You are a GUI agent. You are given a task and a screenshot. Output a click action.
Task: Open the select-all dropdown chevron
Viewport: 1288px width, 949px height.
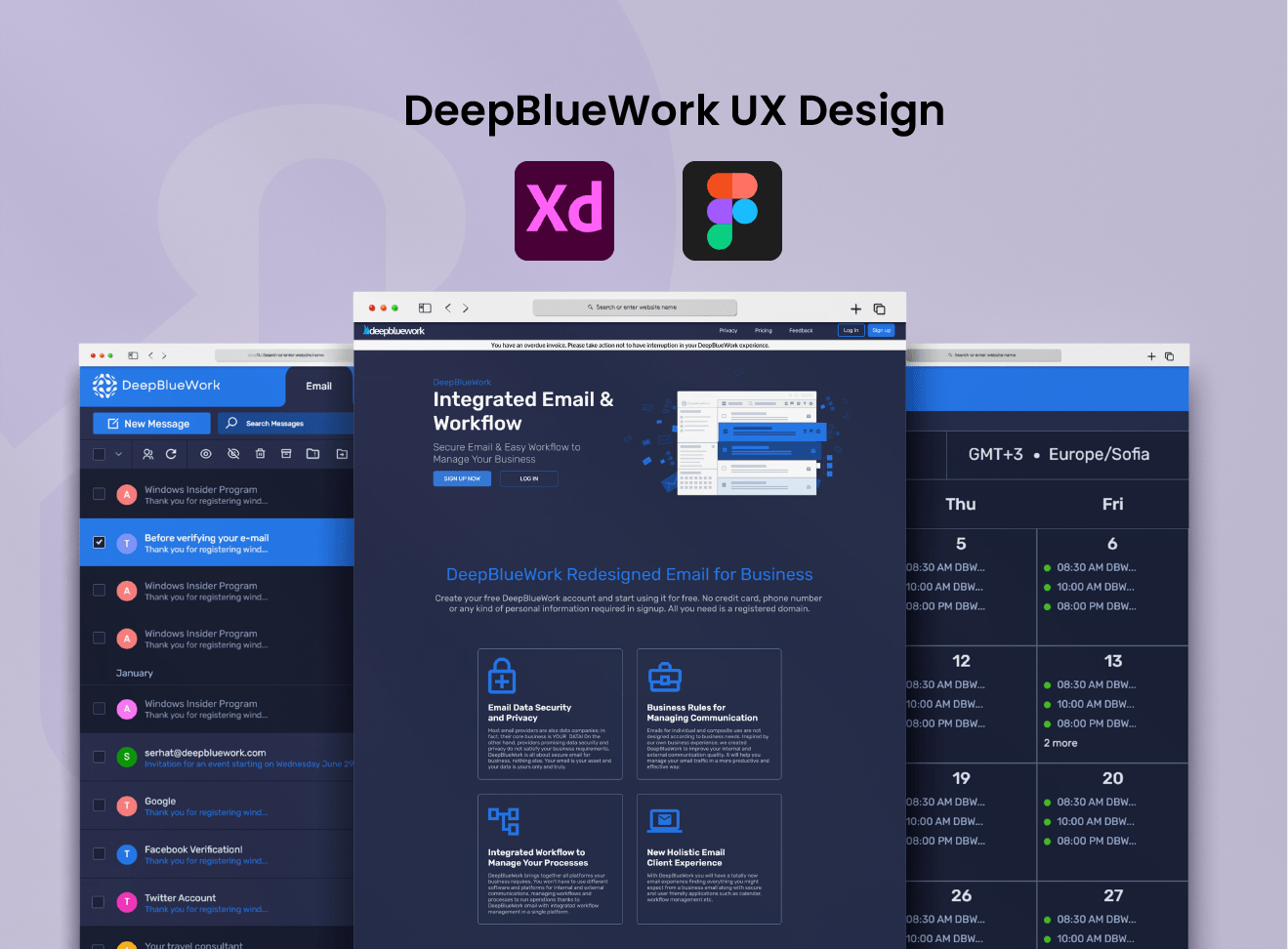(x=118, y=454)
